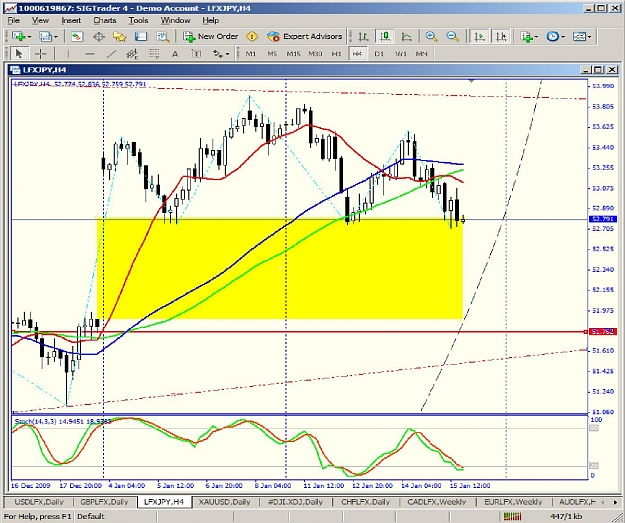Click the Zoom In magnifier

[x=431, y=37]
